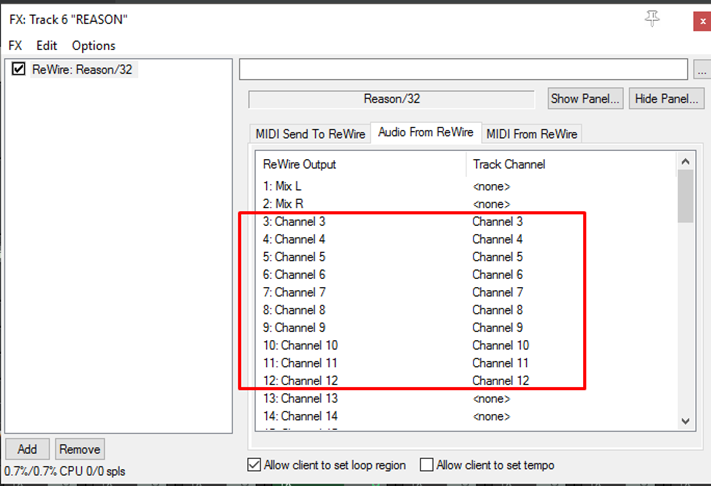The image size is (711, 486).
Task: Change track channel assignment for output 9
Action: [x=497, y=328]
